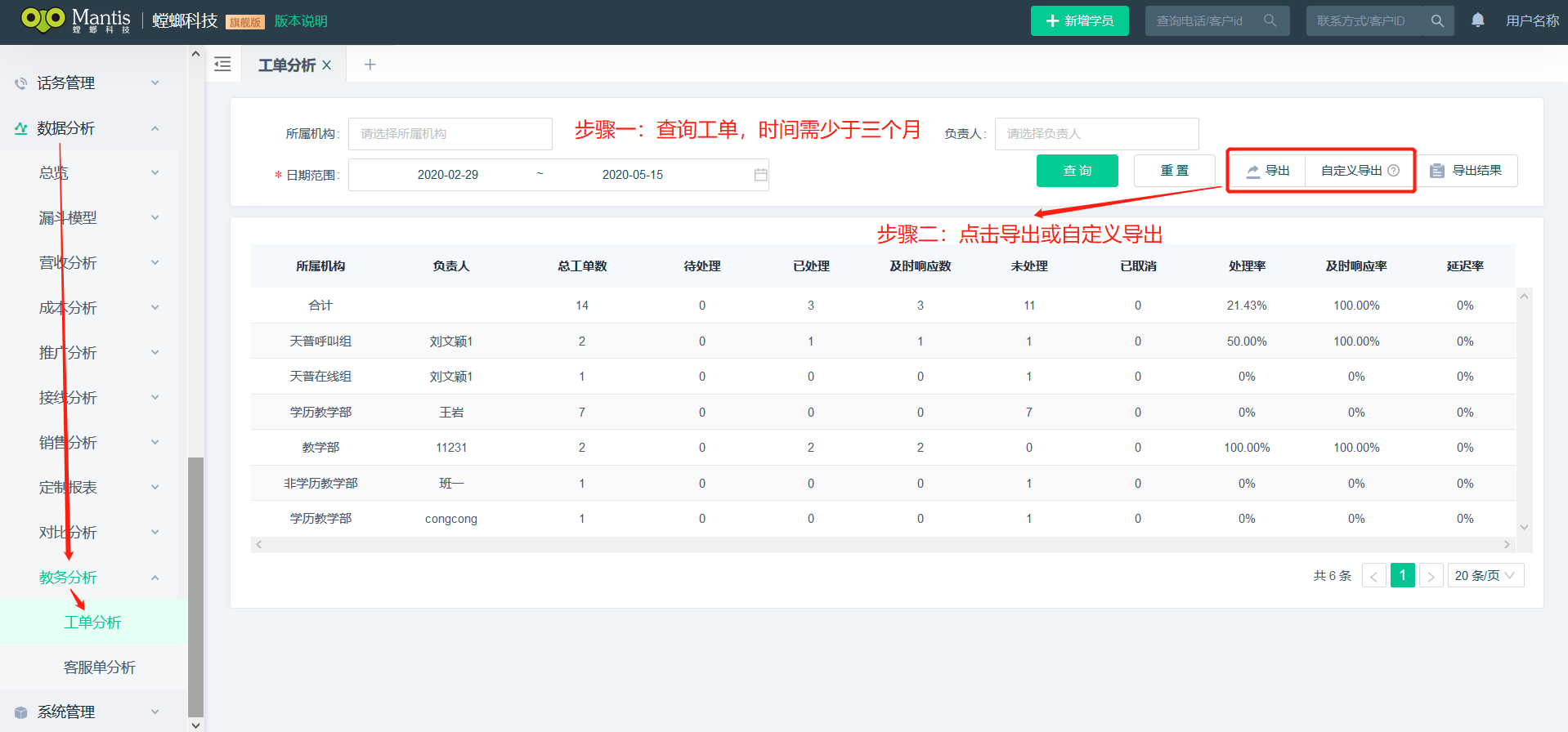Select page 1 in pagination
The height and width of the screenshot is (732, 1568).
point(1403,576)
